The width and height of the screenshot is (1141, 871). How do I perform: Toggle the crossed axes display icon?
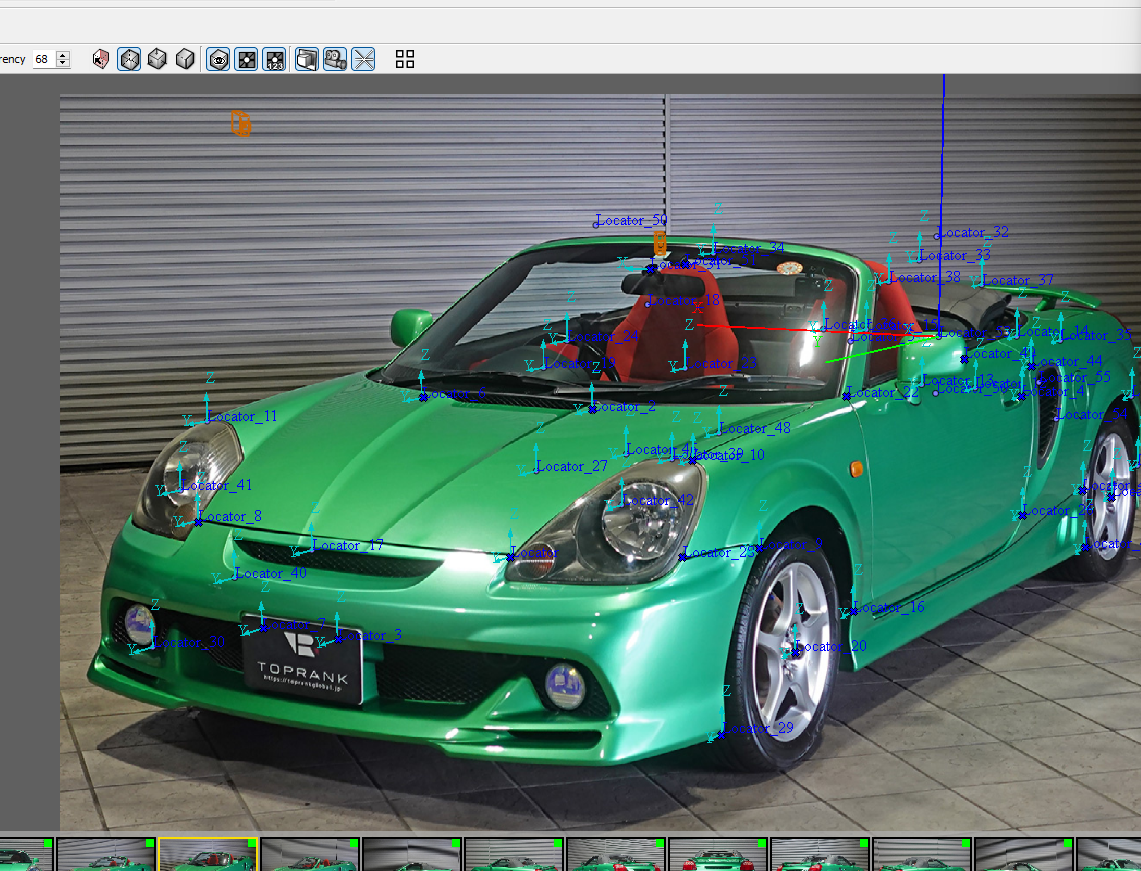[363, 60]
